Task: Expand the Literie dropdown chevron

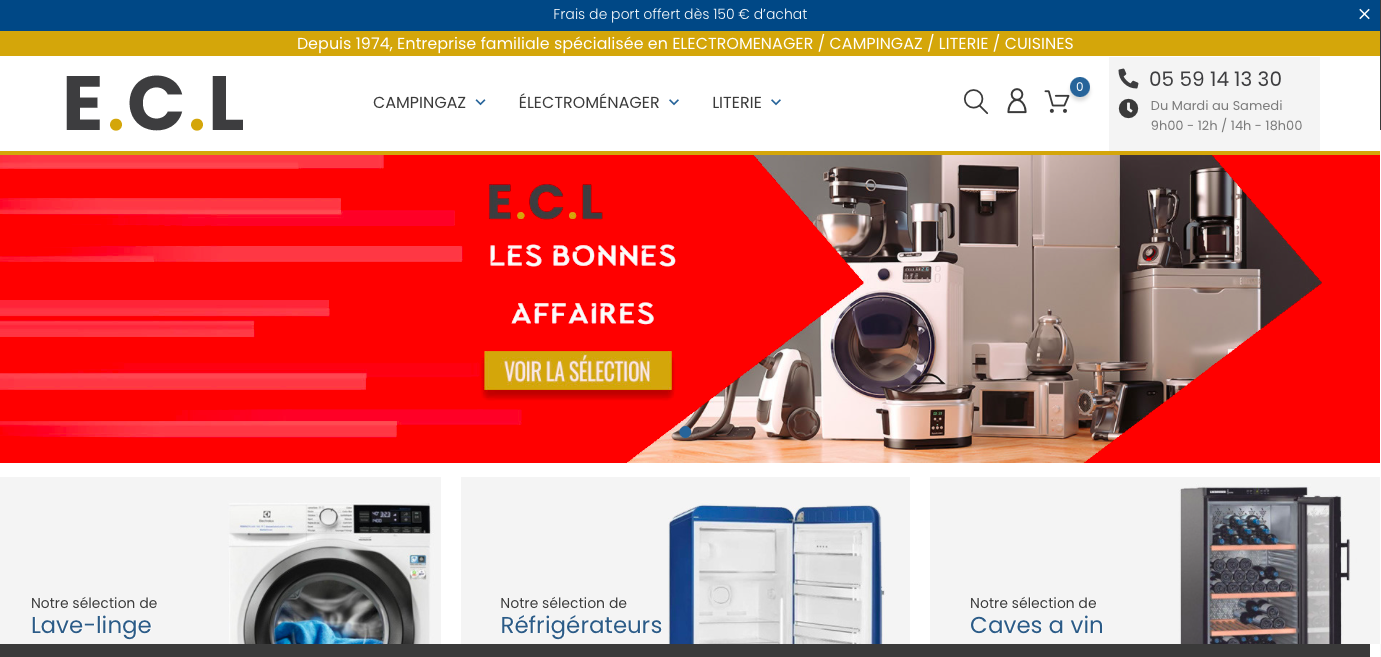Action: coord(776,102)
